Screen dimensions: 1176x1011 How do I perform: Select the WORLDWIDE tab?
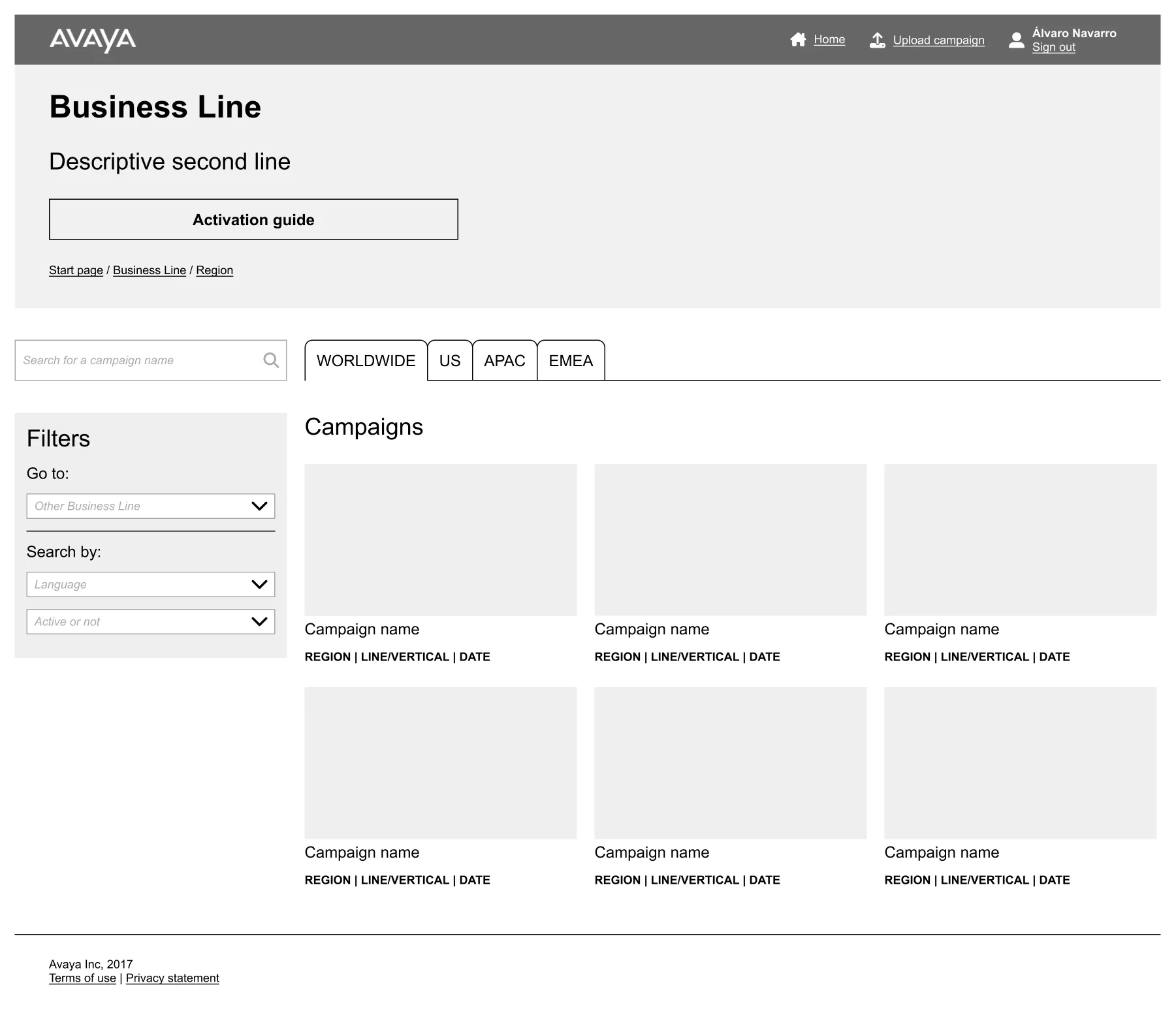coord(366,360)
